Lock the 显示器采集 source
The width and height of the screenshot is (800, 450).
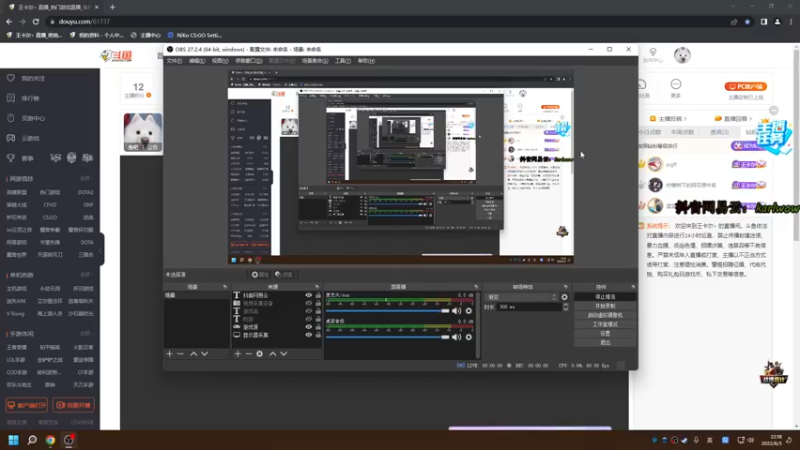pos(318,335)
